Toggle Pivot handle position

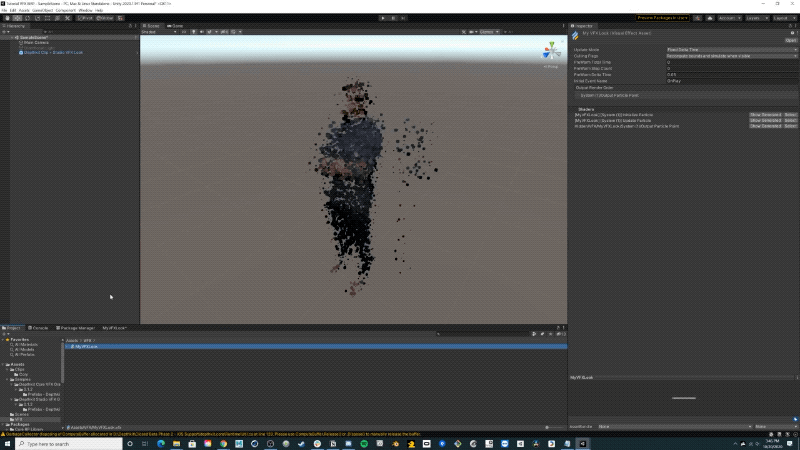(85, 18)
